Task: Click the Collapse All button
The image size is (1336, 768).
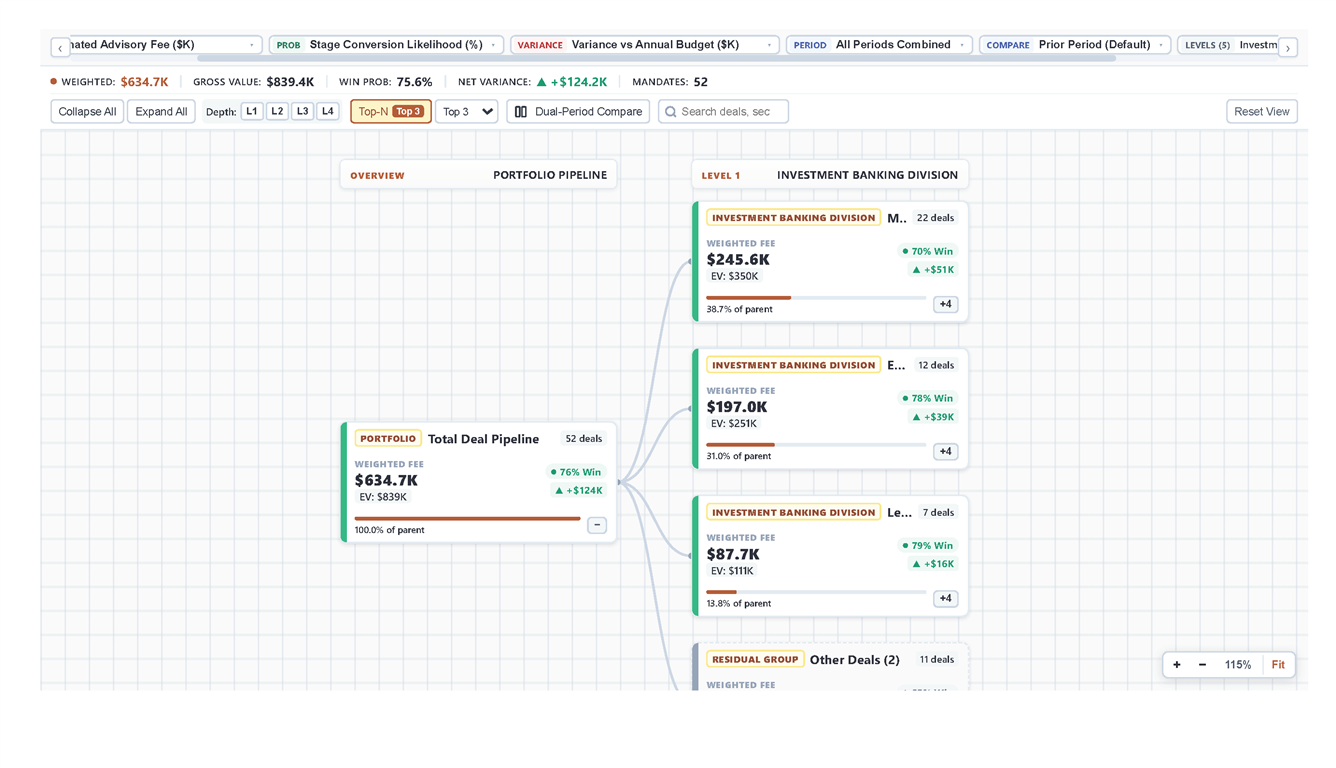Action: point(87,112)
